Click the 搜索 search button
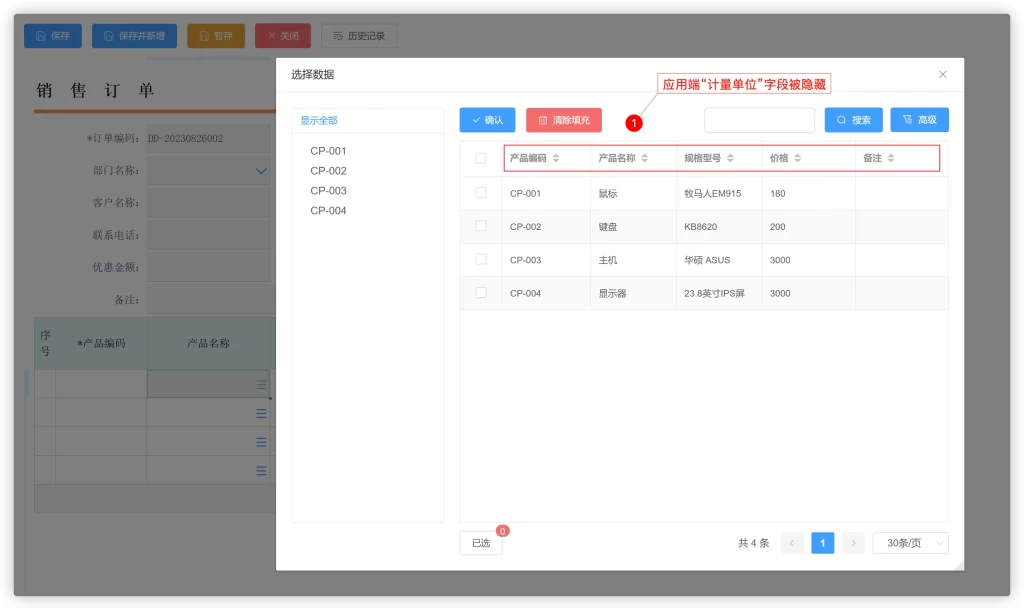 [854, 120]
